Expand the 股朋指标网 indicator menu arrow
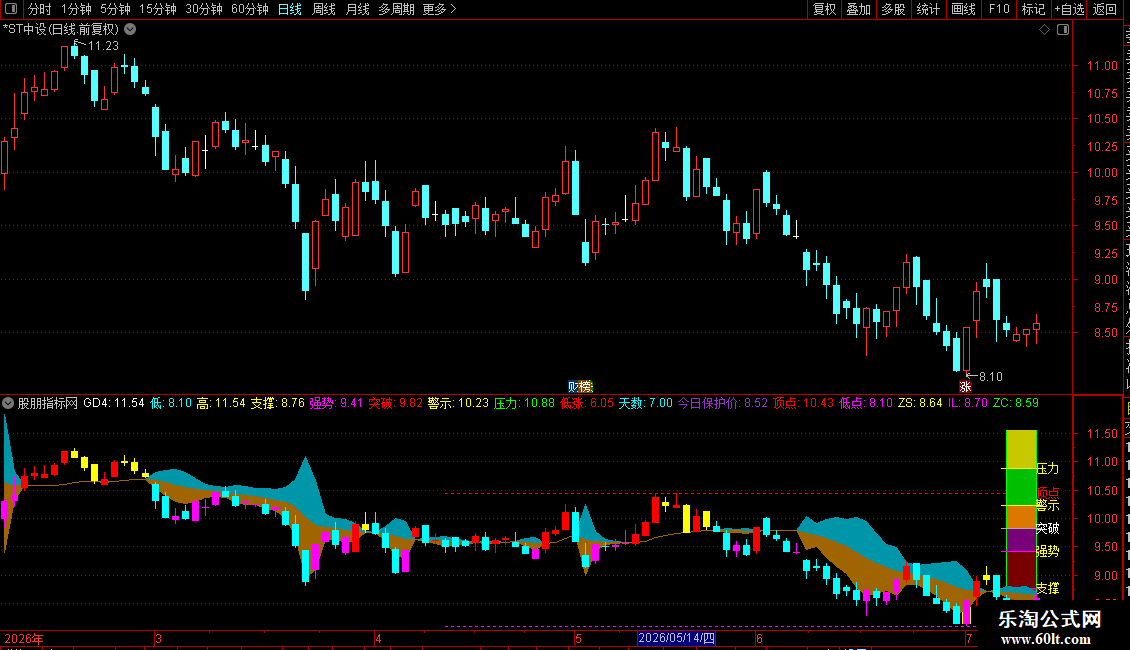The height and width of the screenshot is (650, 1130). (8, 403)
